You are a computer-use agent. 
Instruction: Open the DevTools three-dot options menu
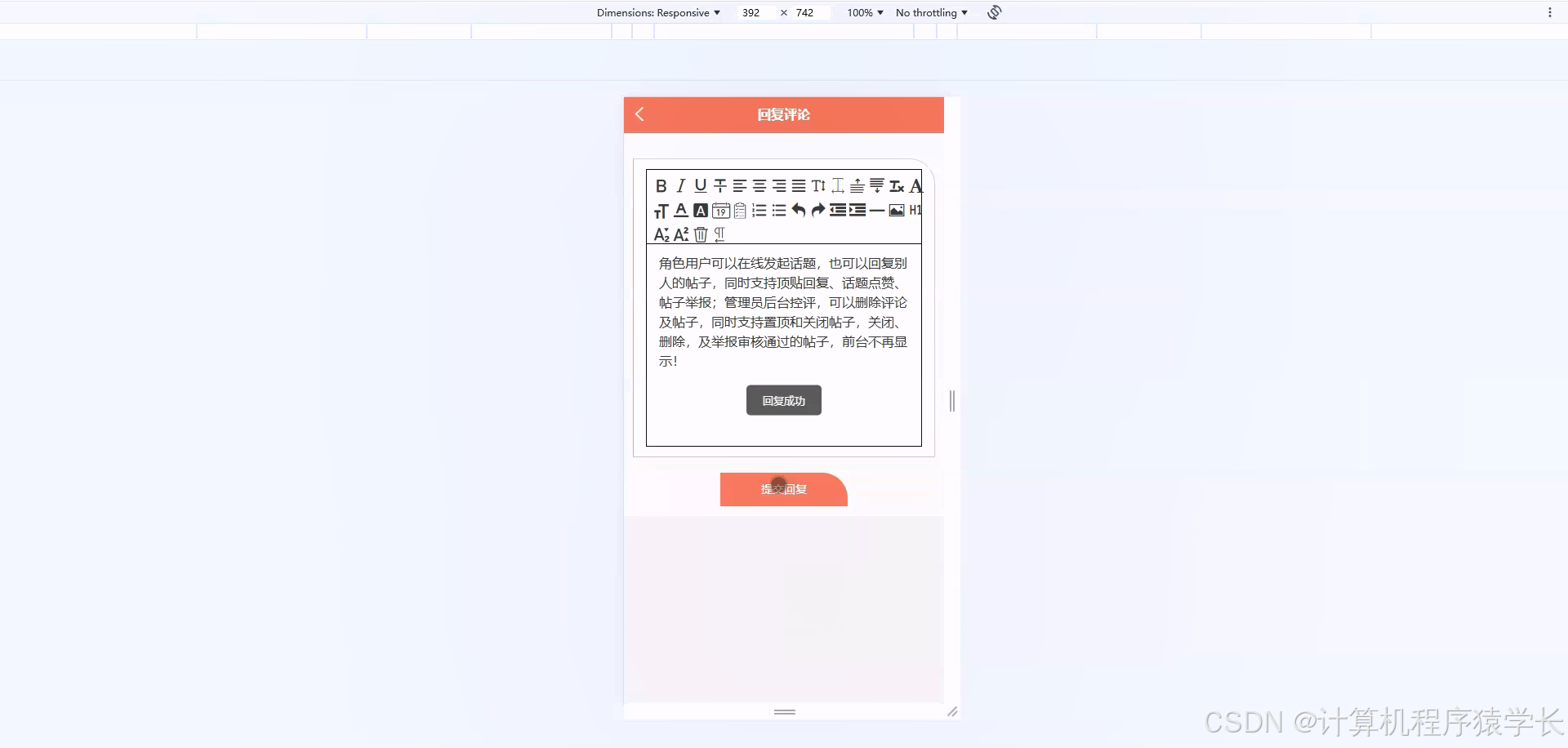(x=1551, y=12)
